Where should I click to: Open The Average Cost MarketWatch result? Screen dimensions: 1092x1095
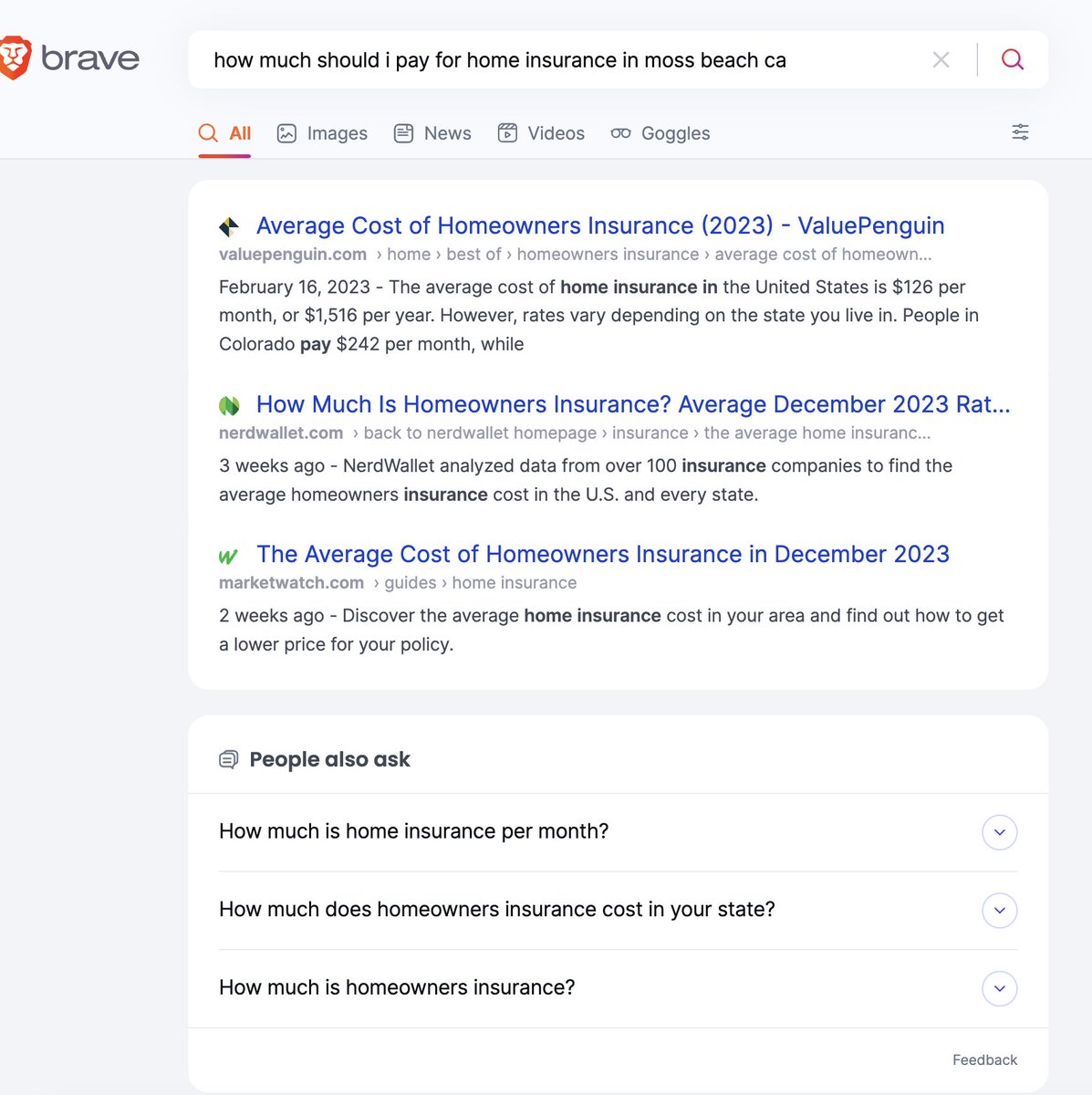tap(603, 554)
